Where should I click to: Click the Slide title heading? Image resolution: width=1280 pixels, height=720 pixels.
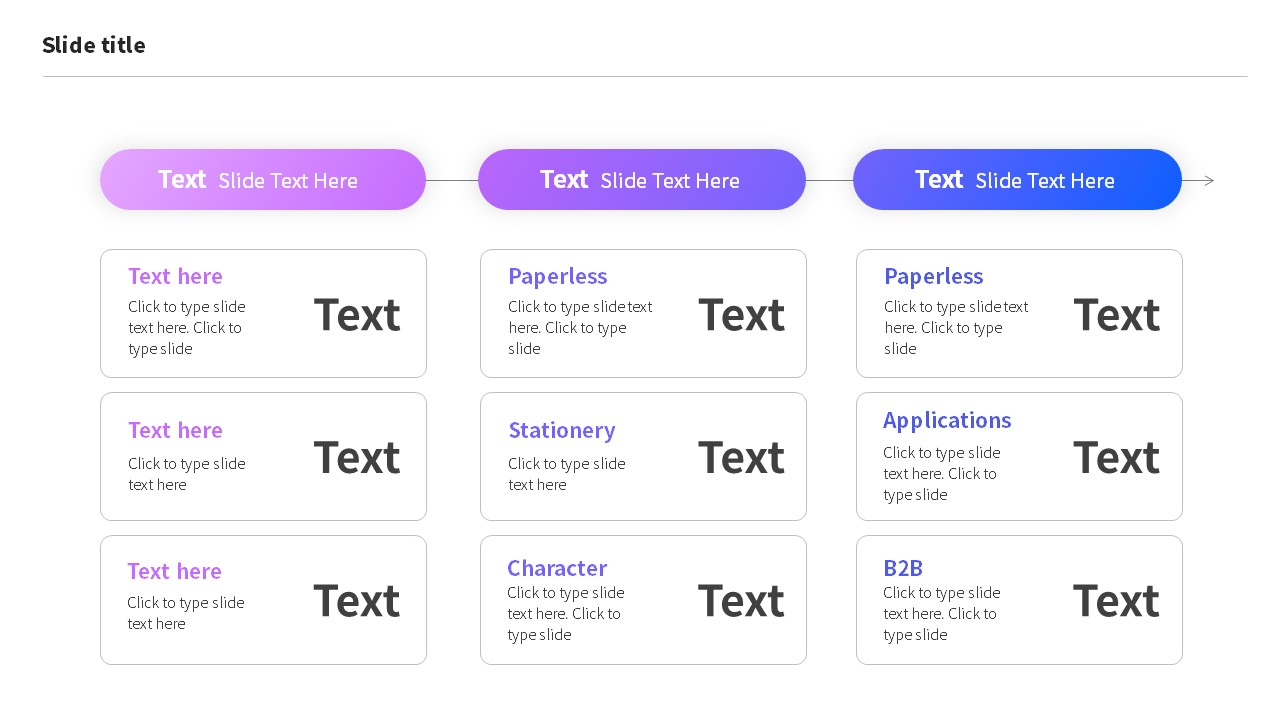click(94, 45)
